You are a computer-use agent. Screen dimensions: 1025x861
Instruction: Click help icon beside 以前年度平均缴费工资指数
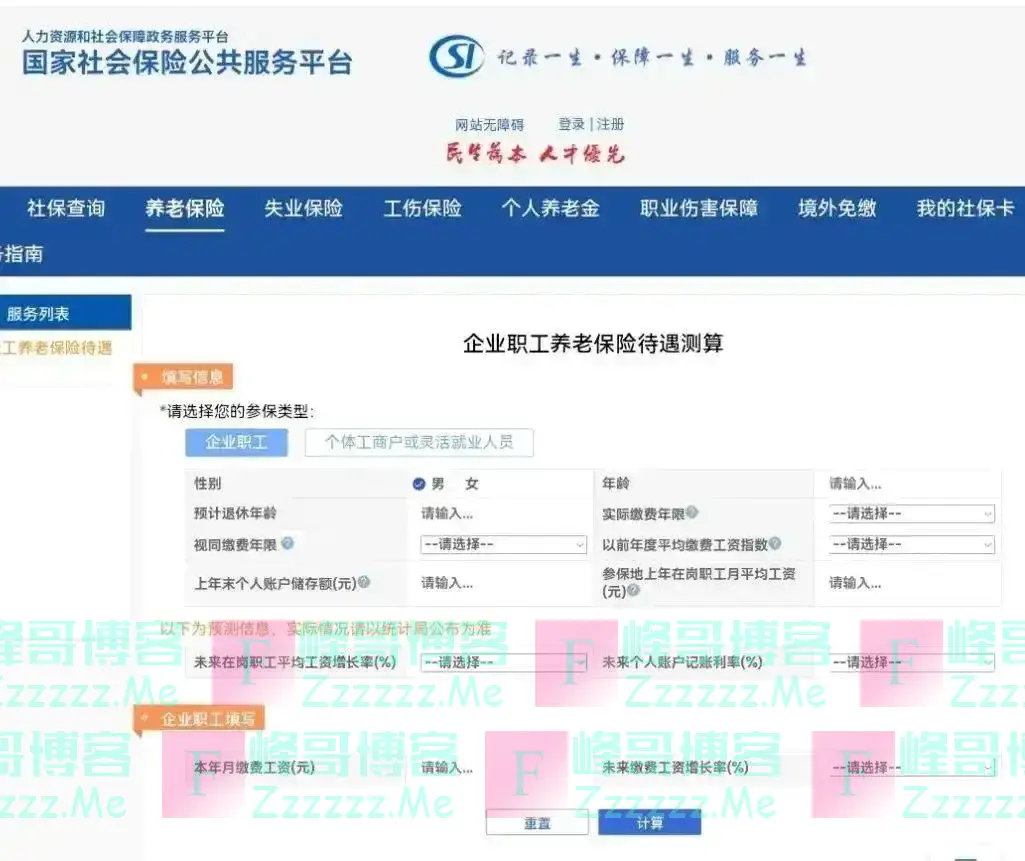pyautogui.click(x=775, y=543)
